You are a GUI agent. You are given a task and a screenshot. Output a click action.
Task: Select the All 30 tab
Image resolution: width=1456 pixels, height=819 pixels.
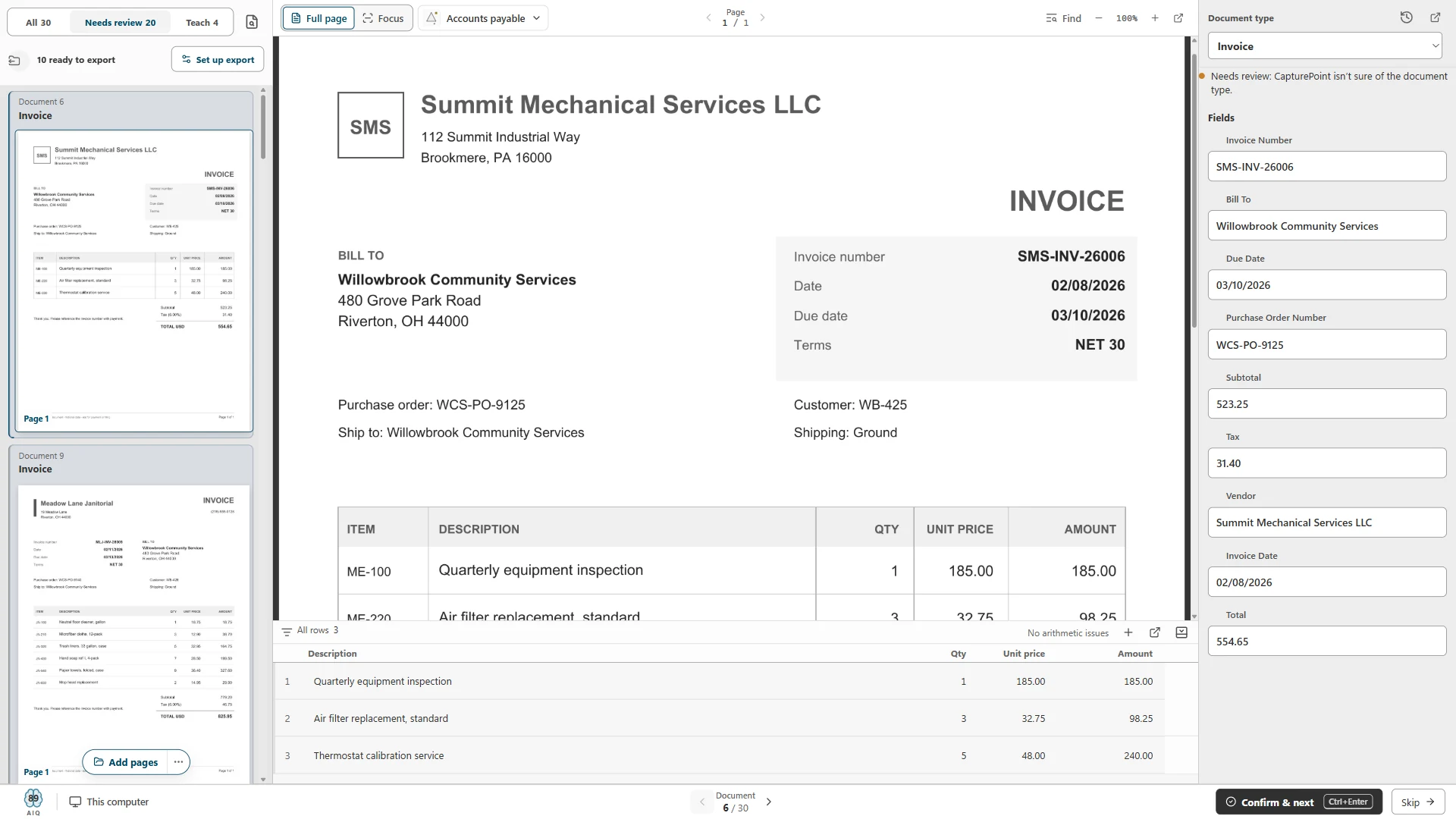(x=39, y=22)
